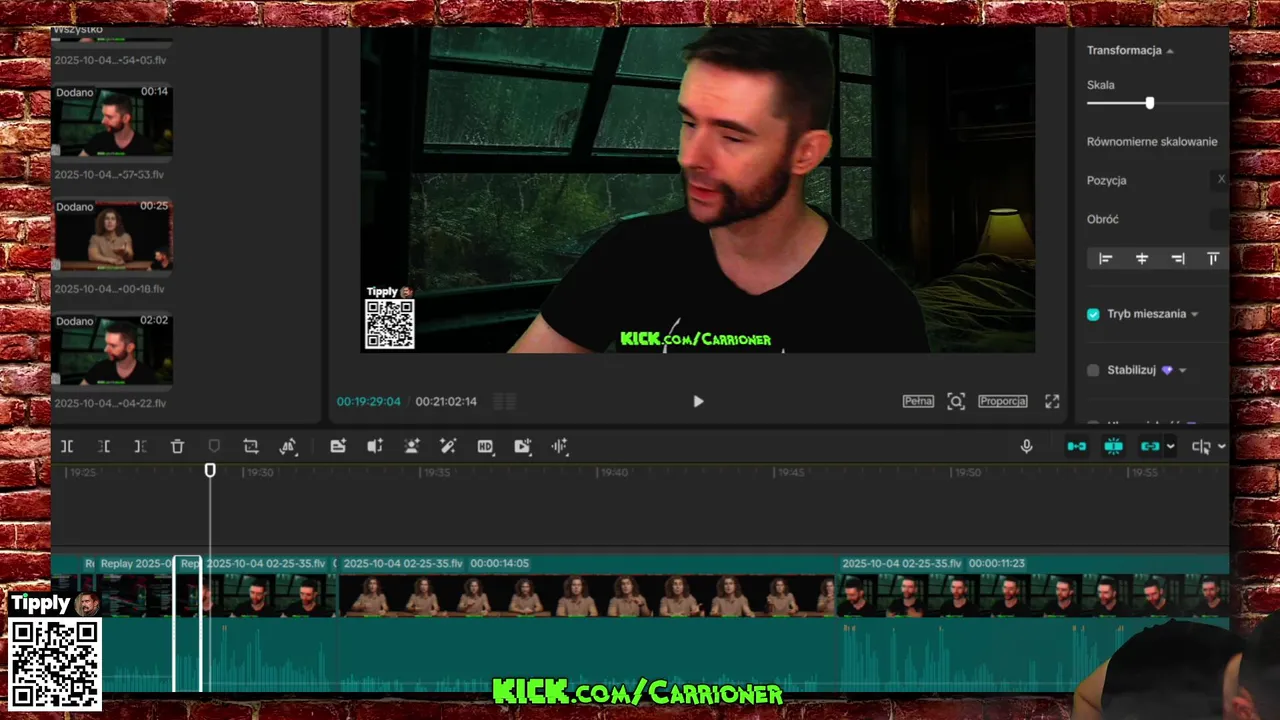Screen dimensions: 1280x720
Task: Uncheck the Tryb mieszania checkbox
Action: 1093,314
